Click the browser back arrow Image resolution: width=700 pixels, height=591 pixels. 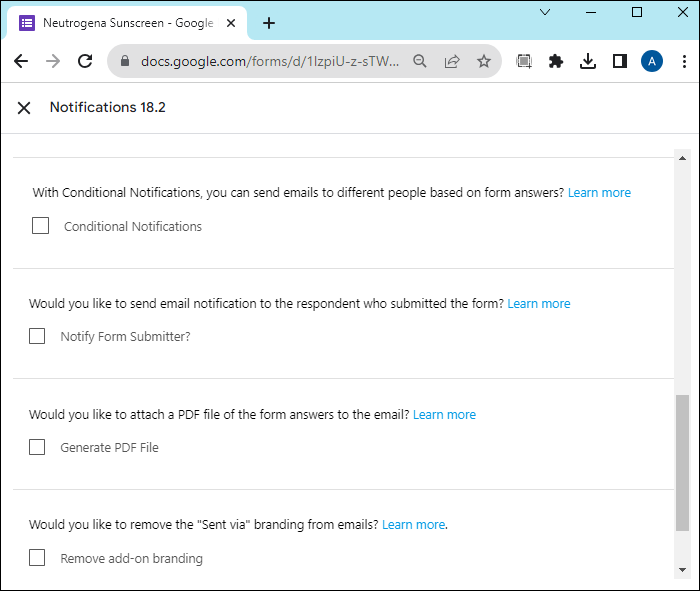point(21,62)
